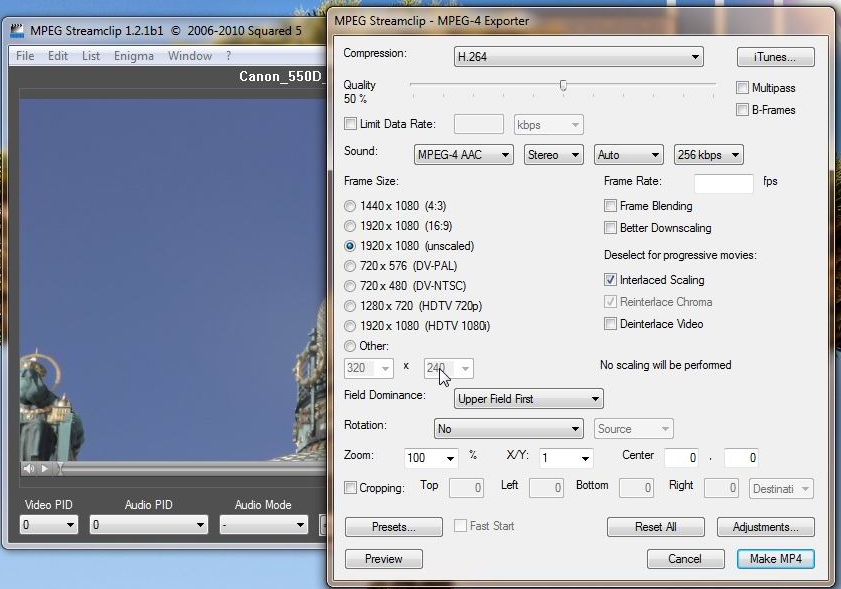Enable the Frame Blending checkbox
This screenshot has height=589, width=841.
click(610, 205)
